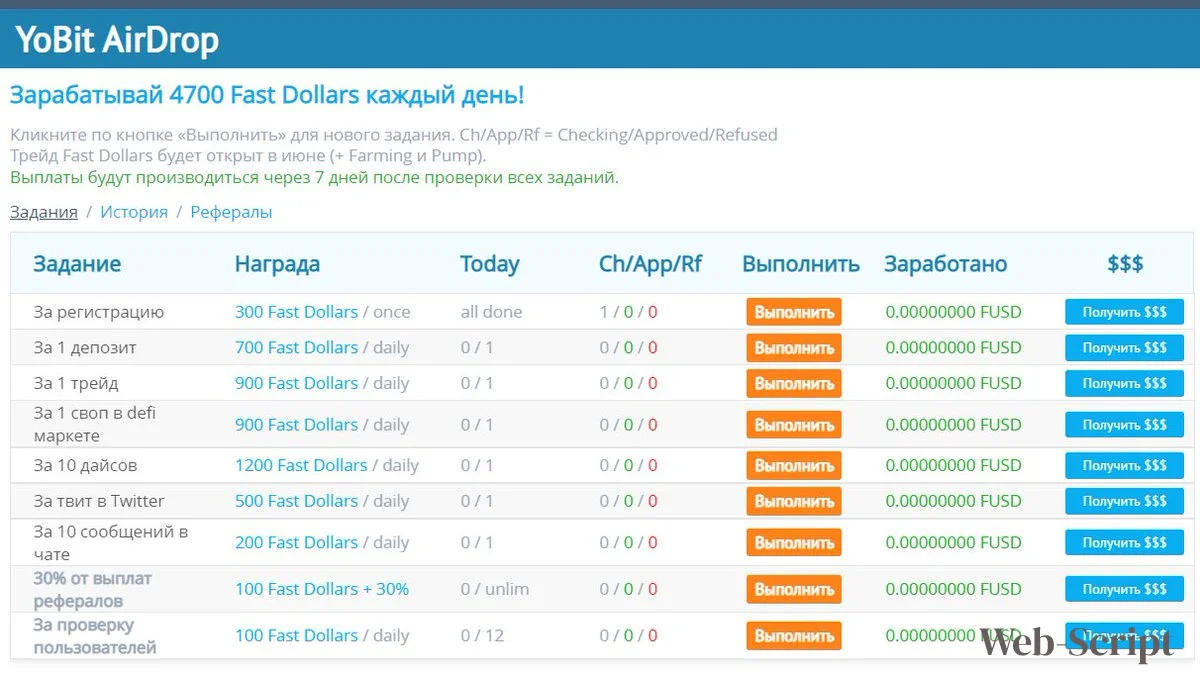This screenshot has width=1200, height=676.
Task: Select the "За твит в Twitter" task name
Action: (x=99, y=501)
